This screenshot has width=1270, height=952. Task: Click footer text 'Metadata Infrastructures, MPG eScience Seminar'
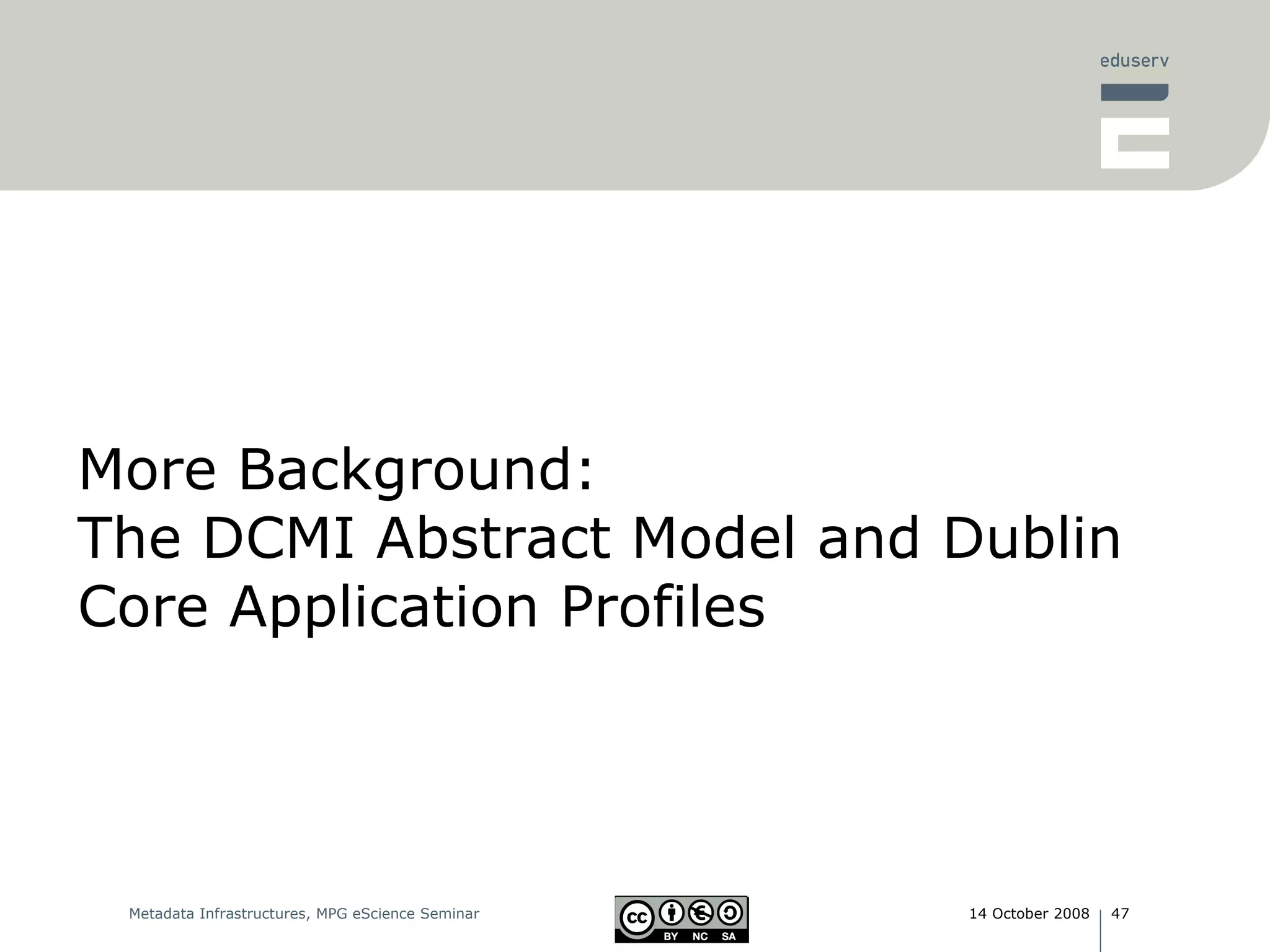304,914
